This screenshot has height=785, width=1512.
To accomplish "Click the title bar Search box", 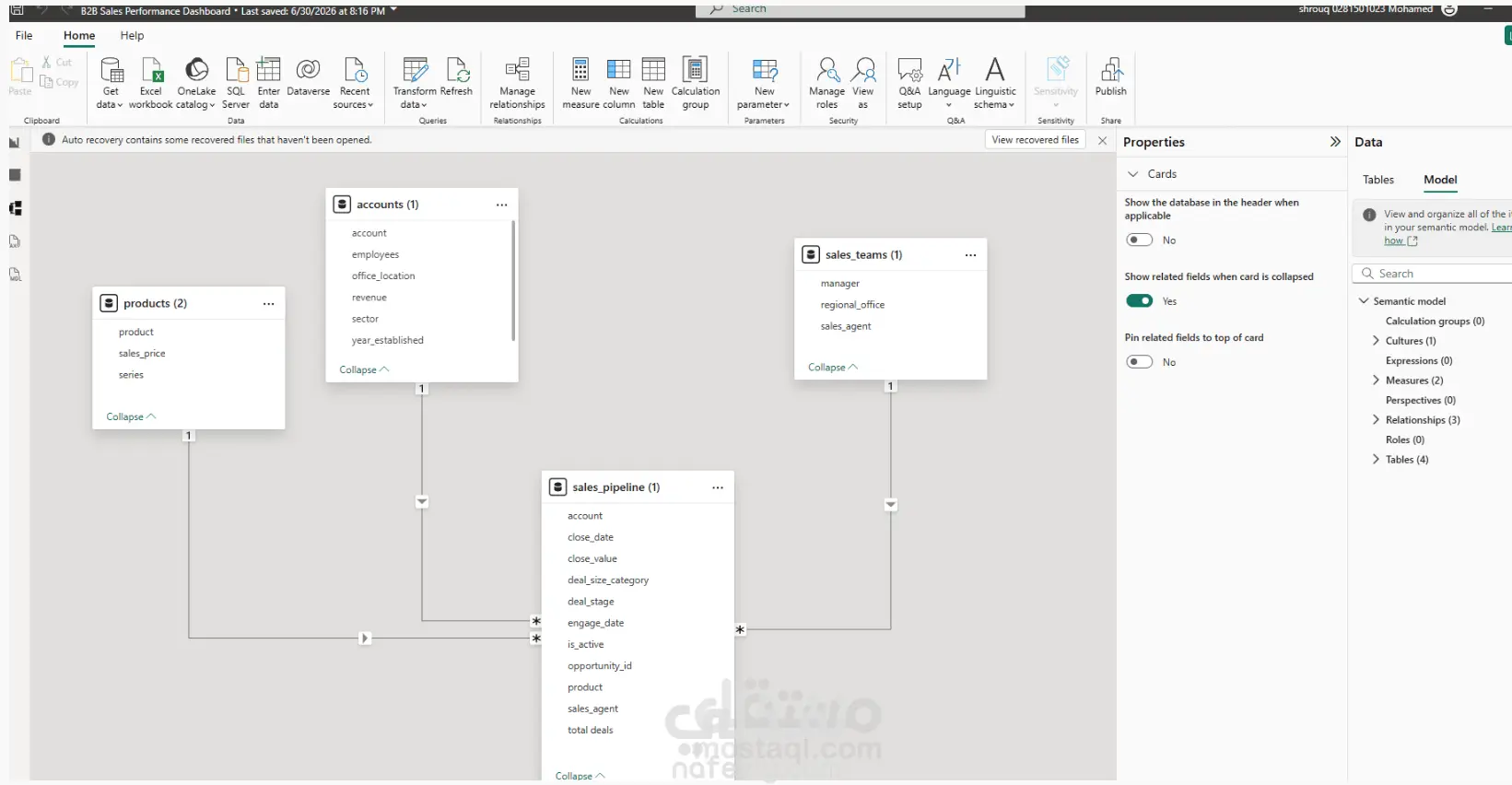I will pyautogui.click(x=861, y=9).
